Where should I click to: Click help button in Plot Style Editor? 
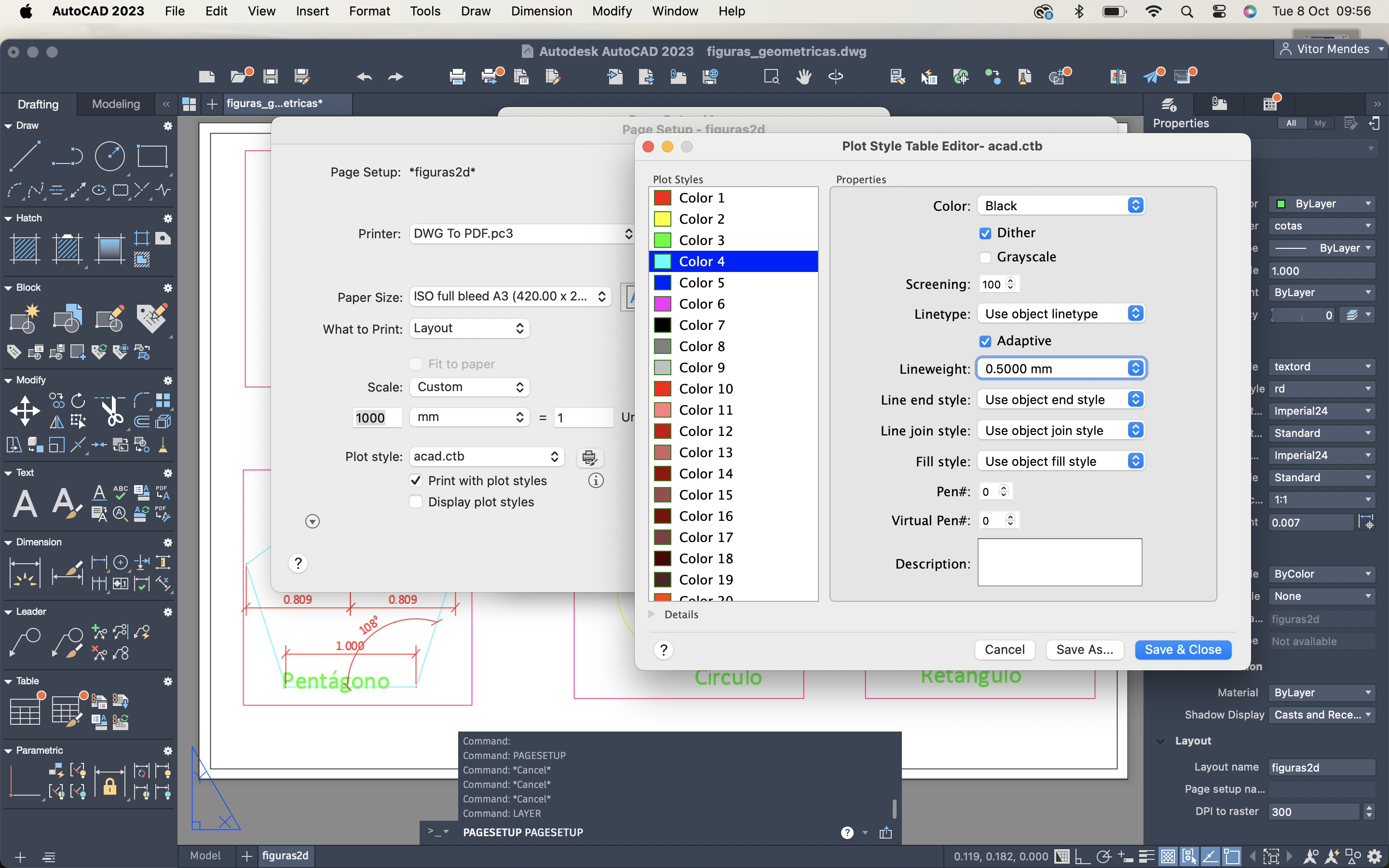coord(664,649)
